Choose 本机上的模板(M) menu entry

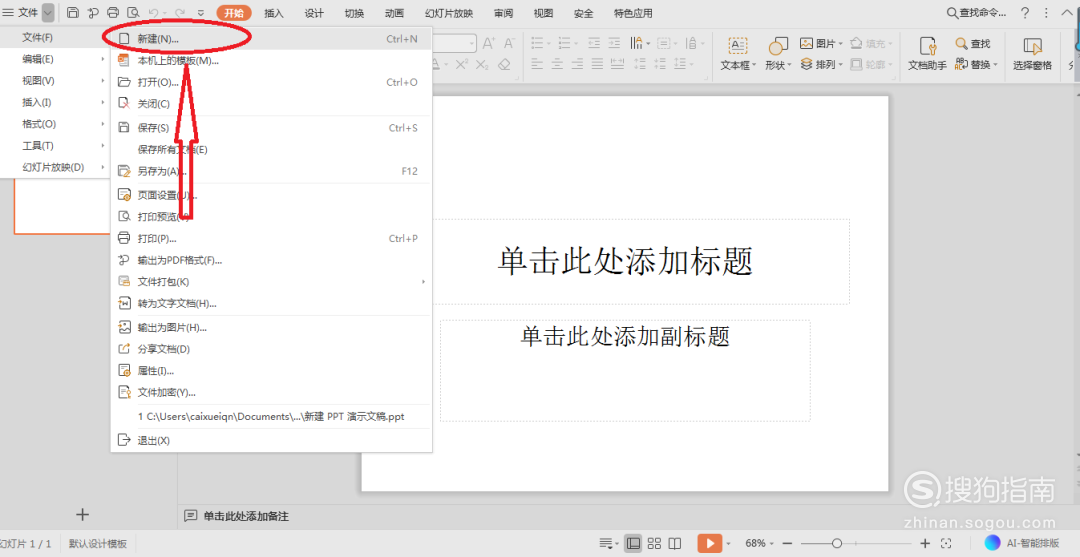pyautogui.click(x=271, y=61)
